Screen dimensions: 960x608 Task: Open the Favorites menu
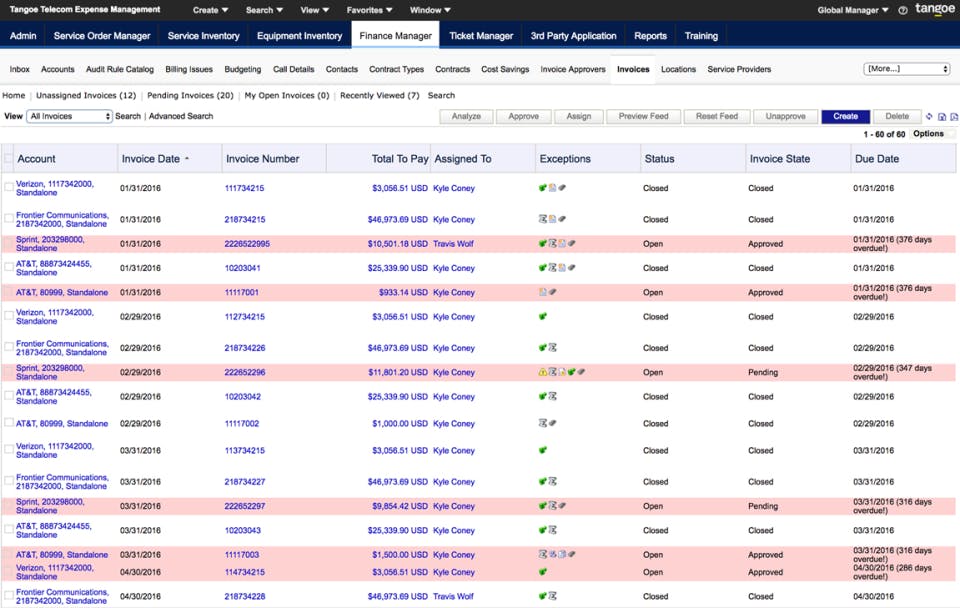[x=368, y=10]
